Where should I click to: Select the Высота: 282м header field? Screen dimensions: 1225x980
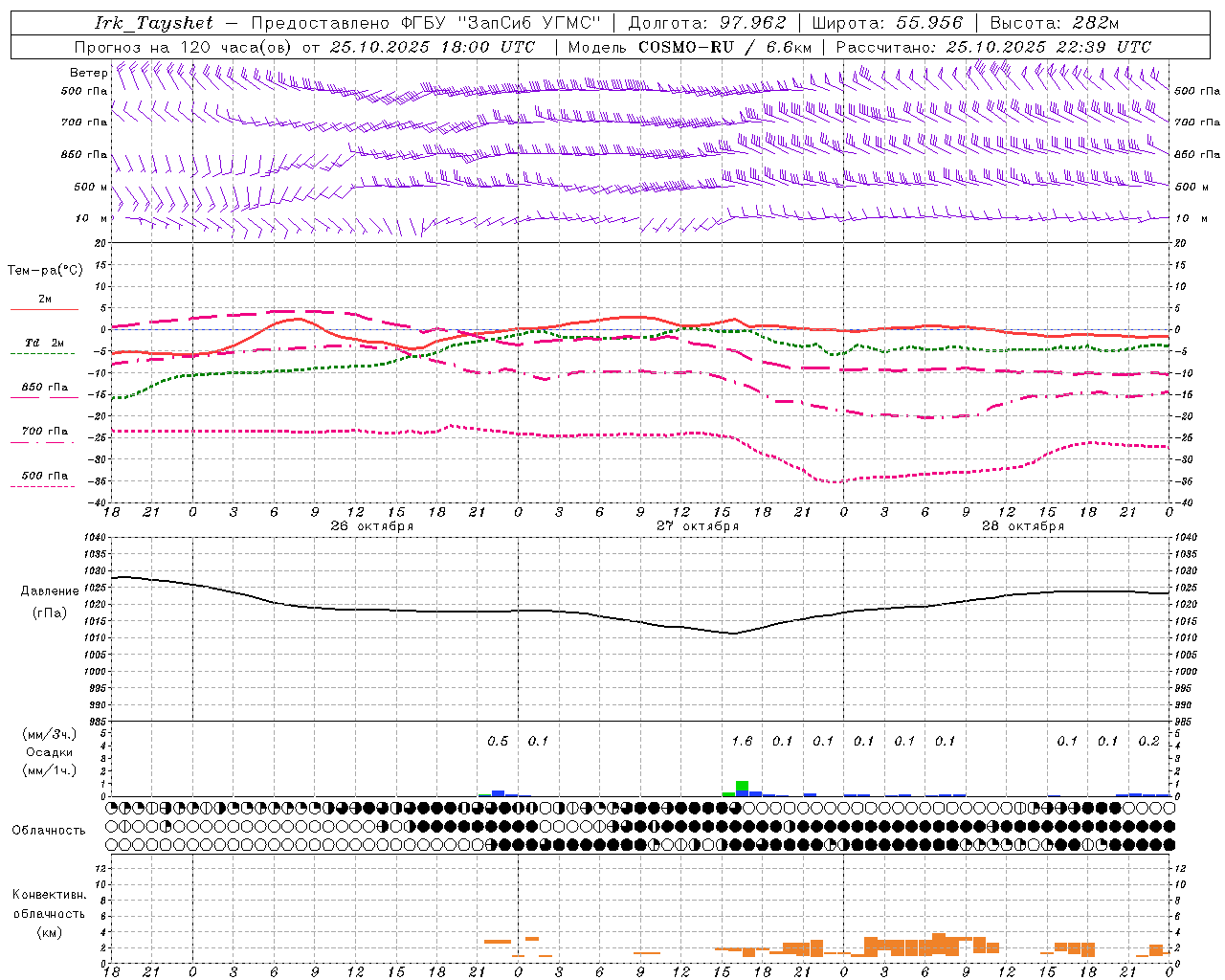(1055, 23)
